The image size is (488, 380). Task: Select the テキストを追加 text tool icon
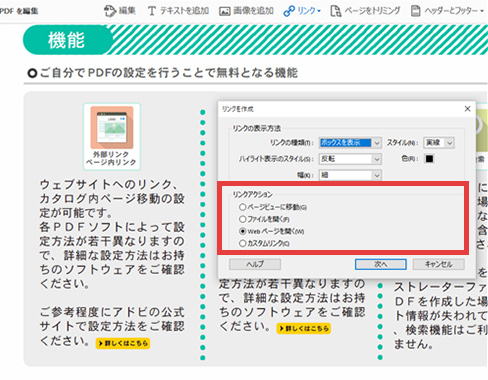pos(152,11)
